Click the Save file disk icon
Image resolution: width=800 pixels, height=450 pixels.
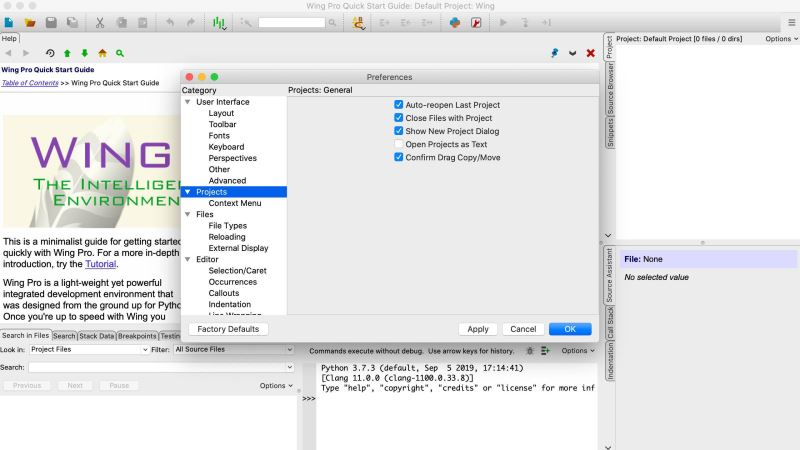click(51, 22)
